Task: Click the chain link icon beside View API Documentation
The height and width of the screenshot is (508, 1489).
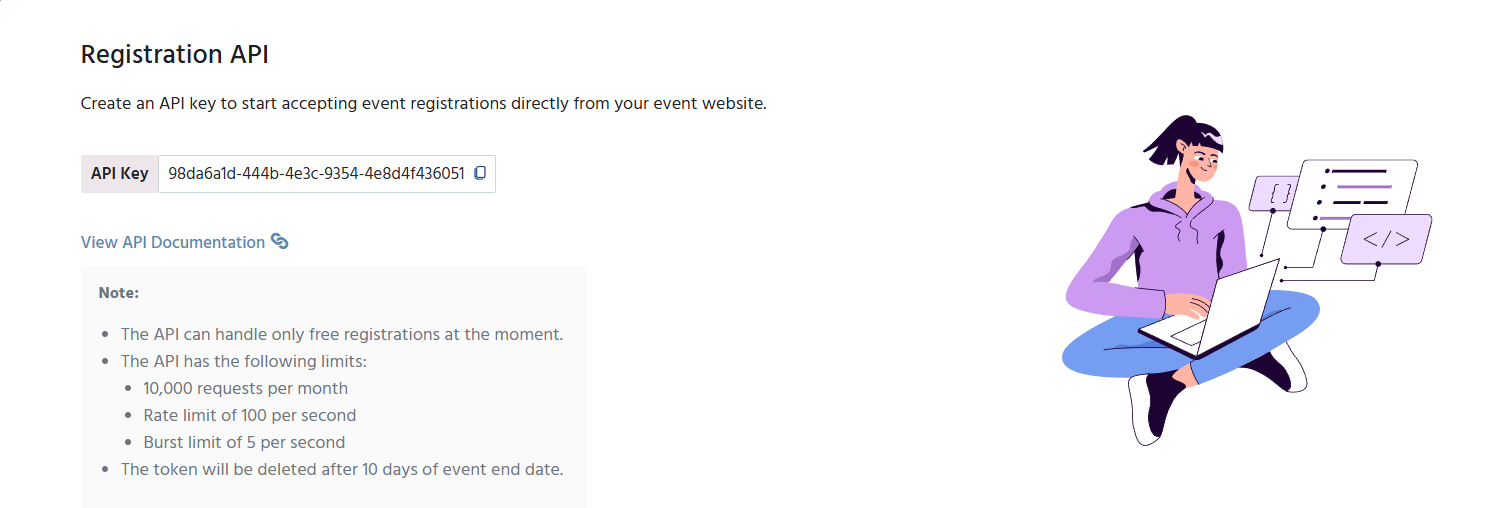Action: coord(280,242)
